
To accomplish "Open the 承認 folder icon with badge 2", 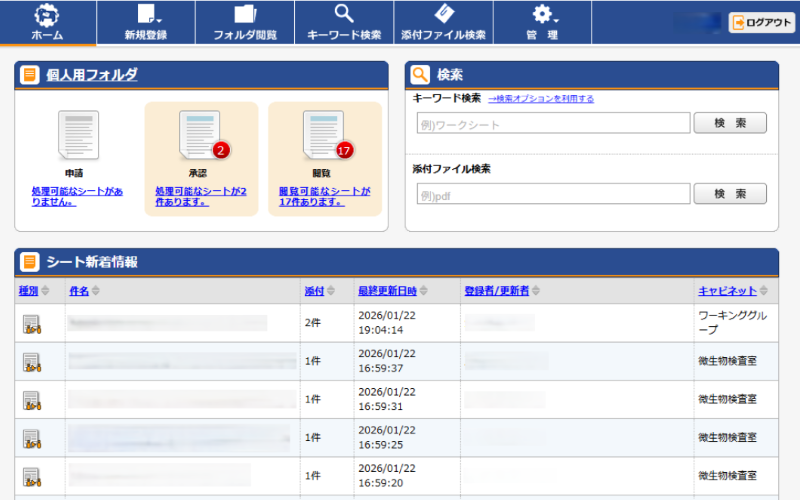I will (202, 136).
